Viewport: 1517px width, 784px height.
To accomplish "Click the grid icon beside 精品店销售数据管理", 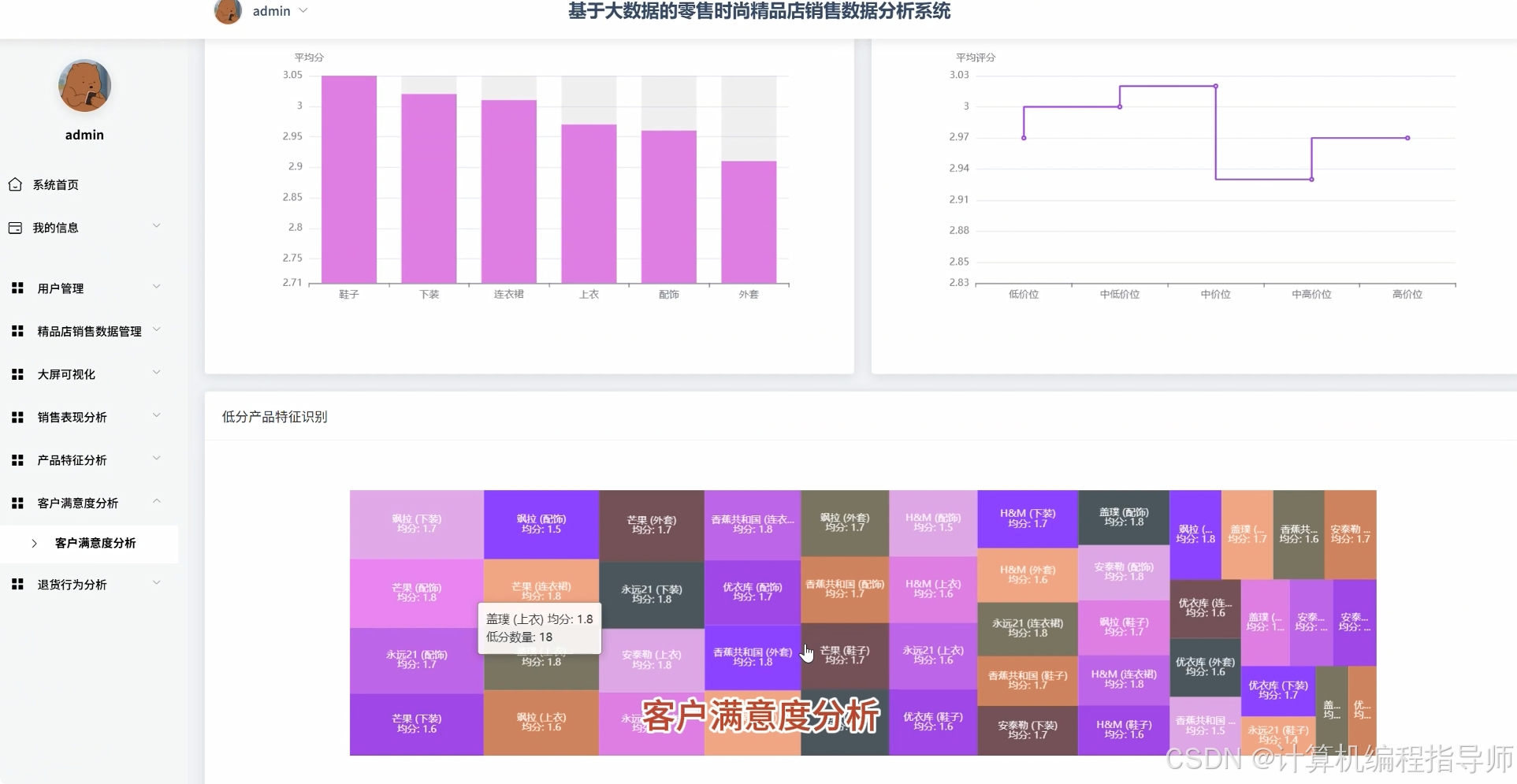I will (x=17, y=332).
